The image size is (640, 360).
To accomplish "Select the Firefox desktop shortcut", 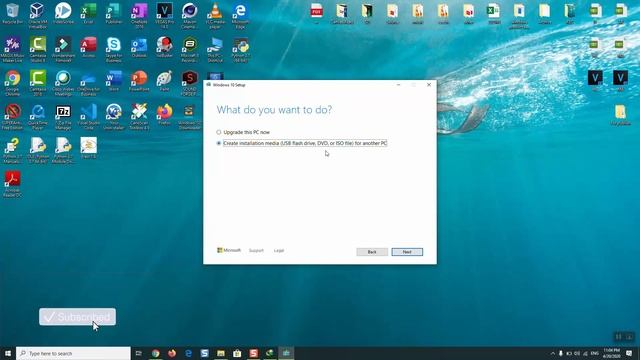I will click(164, 114).
